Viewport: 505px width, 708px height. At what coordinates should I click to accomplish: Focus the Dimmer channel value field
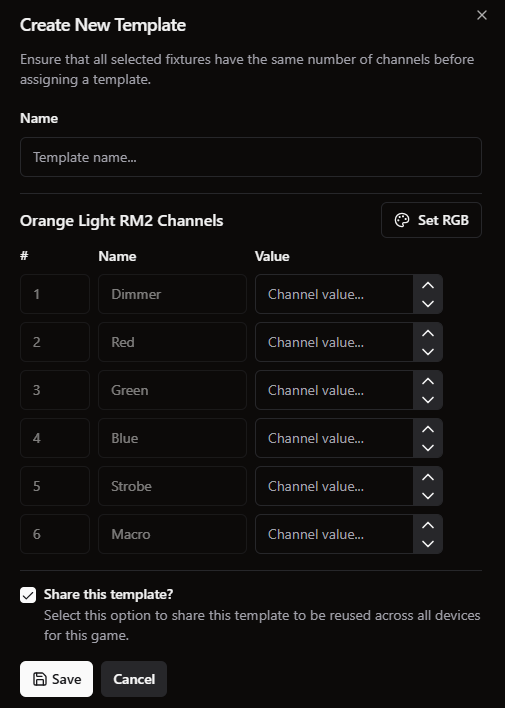click(334, 294)
